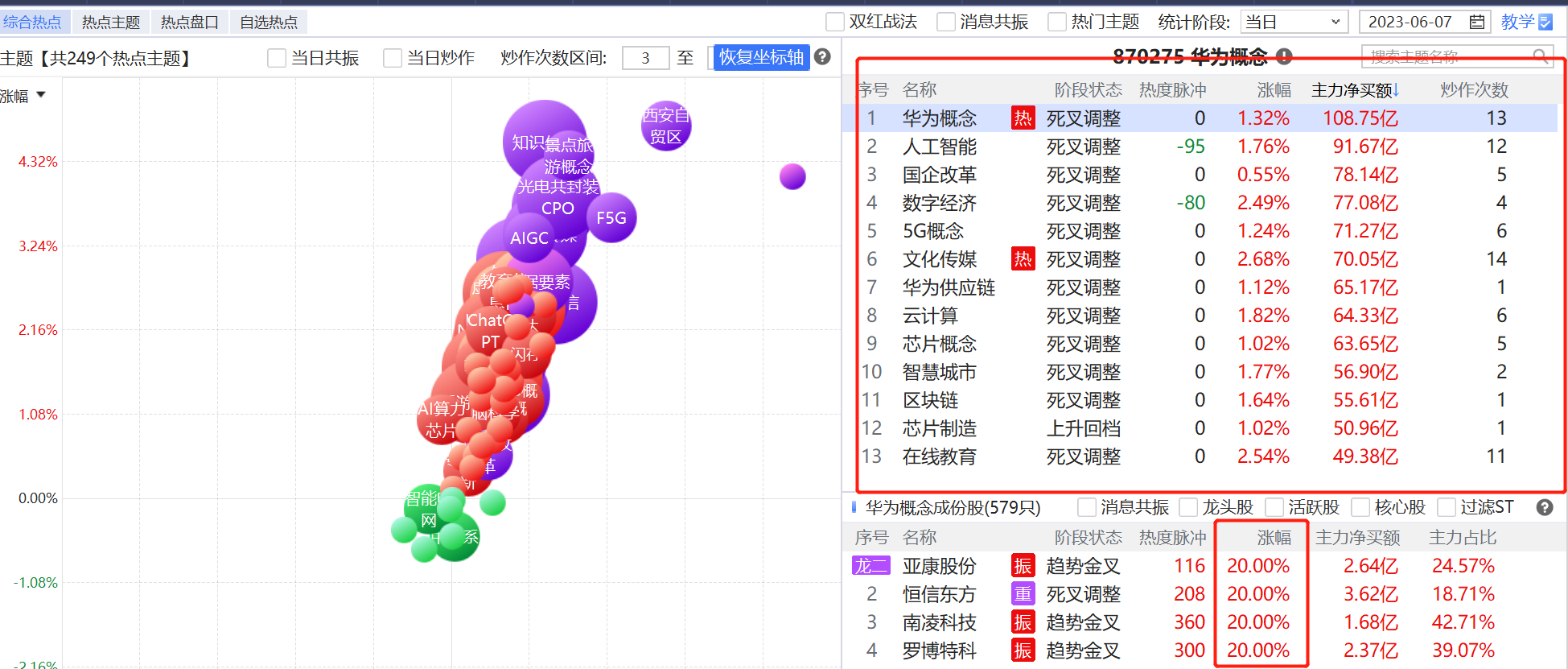Sort constituent stocks by 涨幅 header

(x=1274, y=538)
